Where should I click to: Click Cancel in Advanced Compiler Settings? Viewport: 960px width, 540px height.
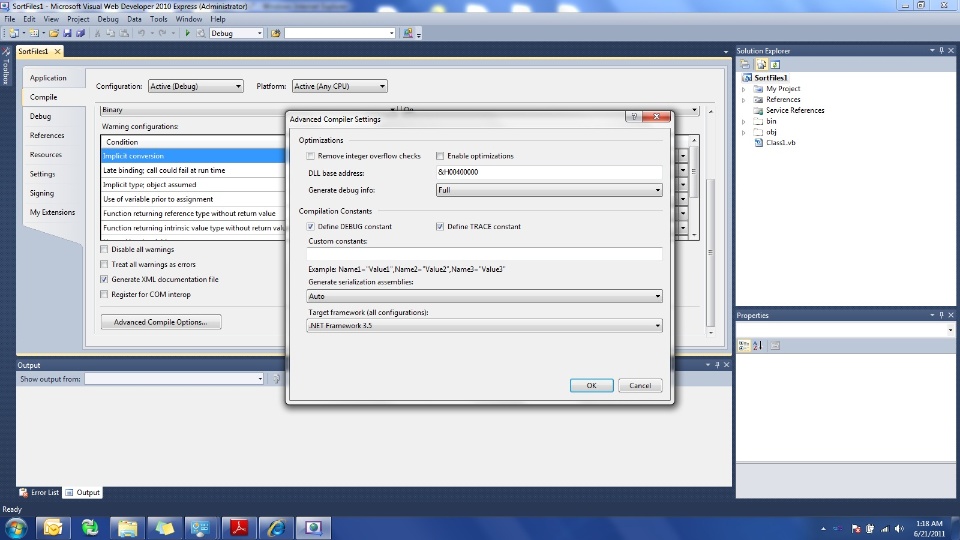coord(640,385)
